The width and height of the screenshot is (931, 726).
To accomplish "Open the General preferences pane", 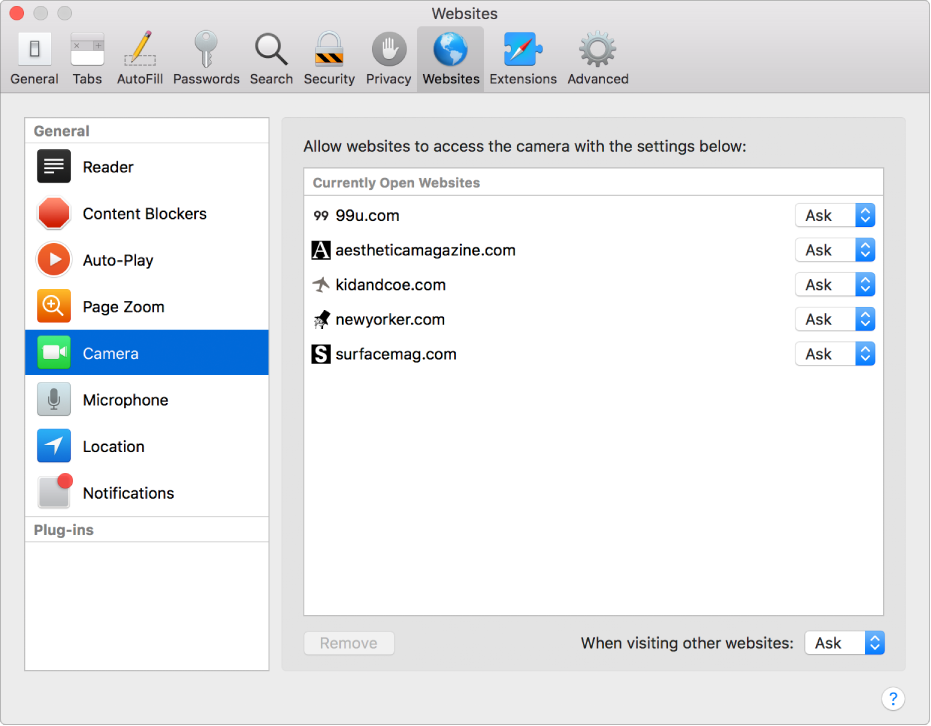I will [x=34, y=58].
